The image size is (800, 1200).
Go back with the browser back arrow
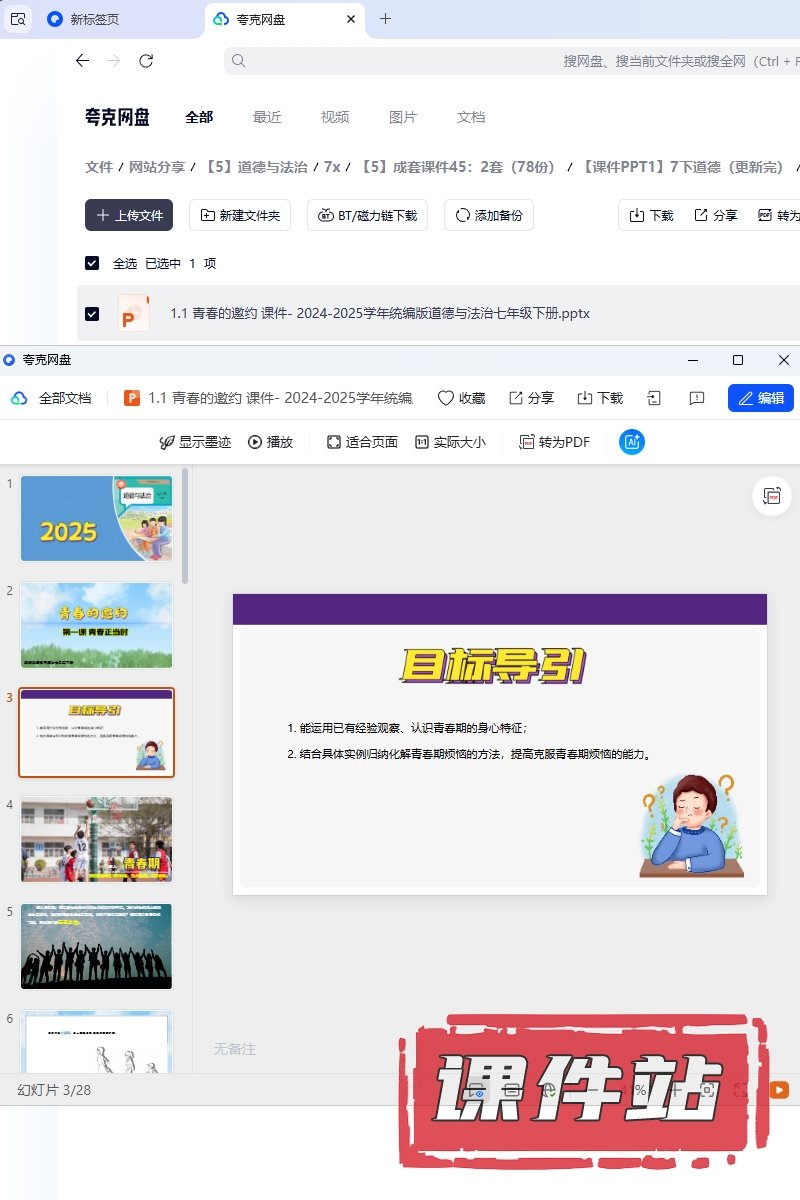point(82,61)
